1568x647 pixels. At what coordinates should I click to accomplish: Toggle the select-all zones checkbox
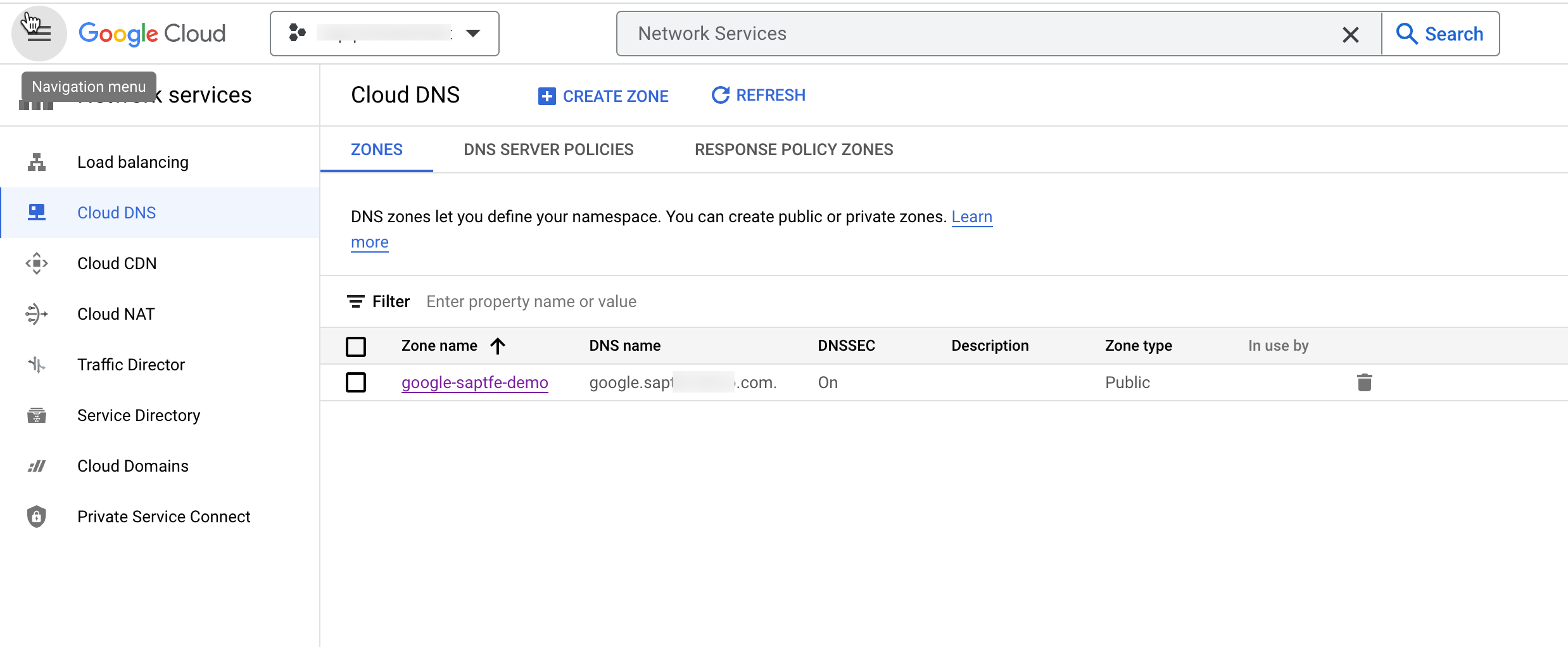(x=356, y=346)
